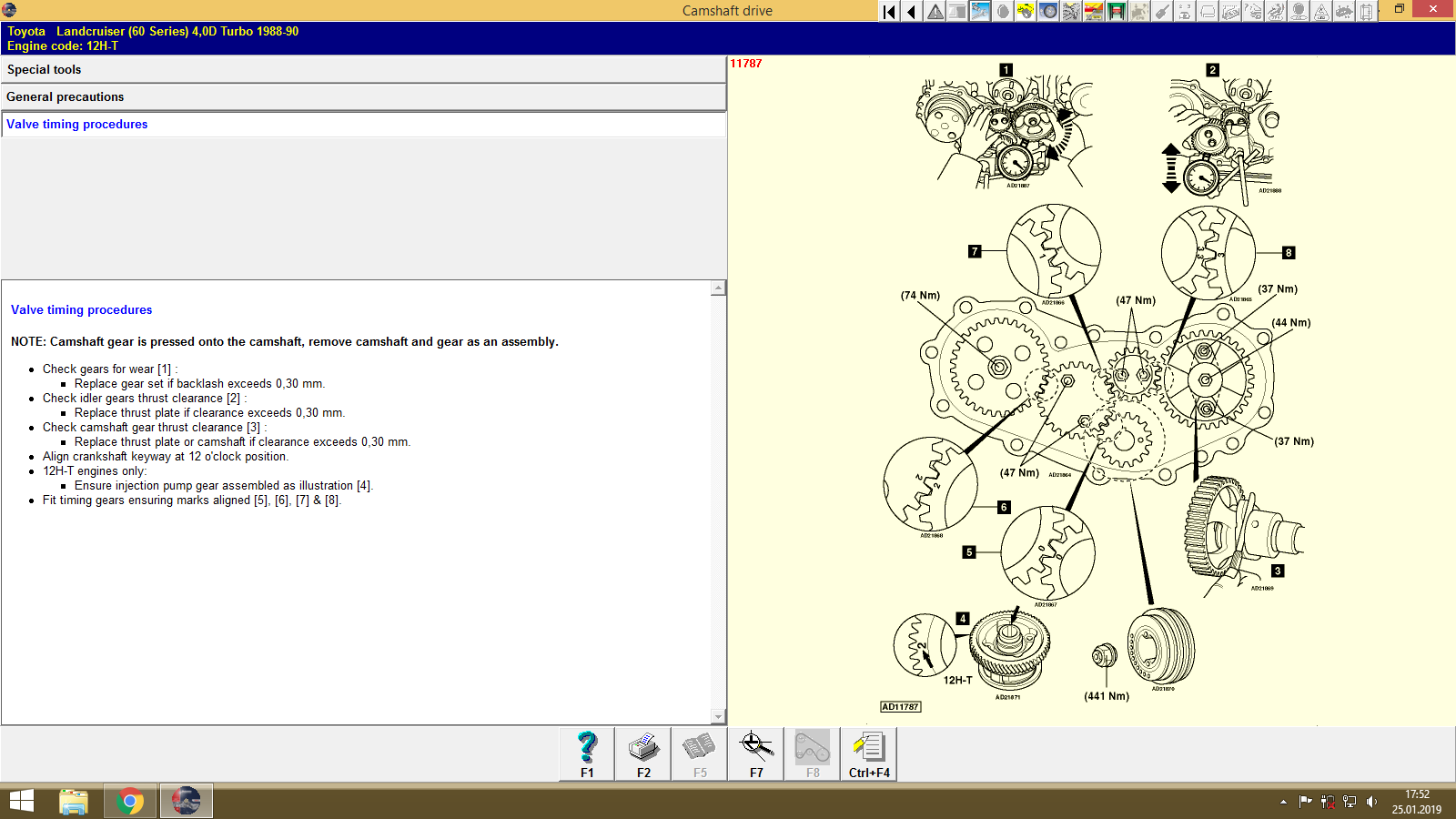This screenshot has height=819, width=1456.
Task: Click the red car road-test toolbar icon
Action: coord(1094,10)
